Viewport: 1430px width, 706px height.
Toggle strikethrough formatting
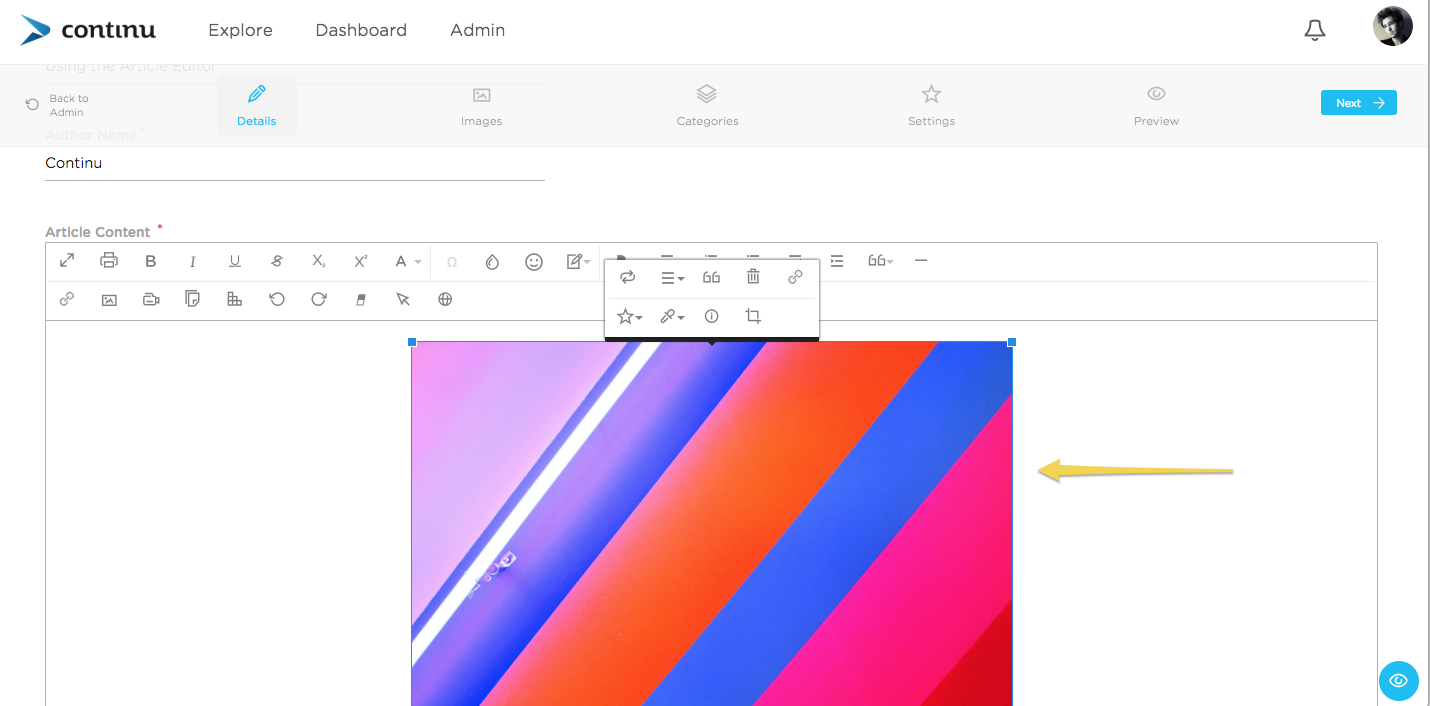tap(277, 261)
